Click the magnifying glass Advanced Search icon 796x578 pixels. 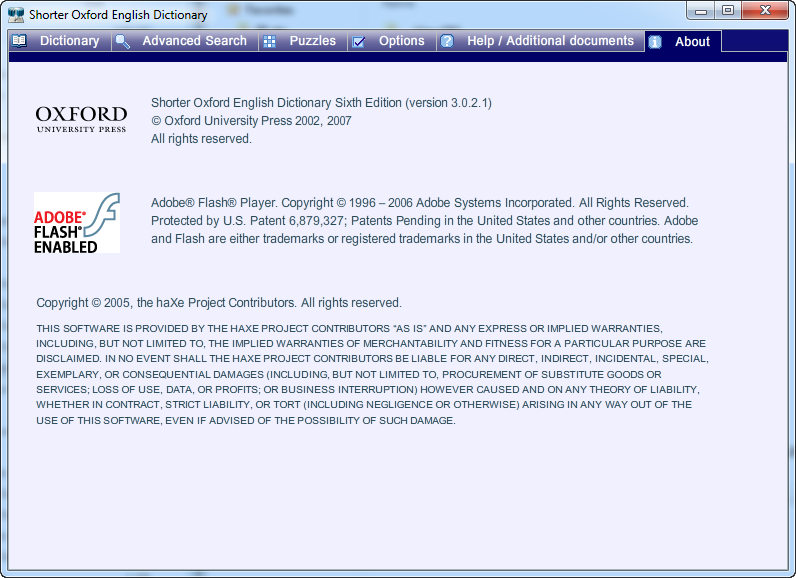(x=122, y=42)
